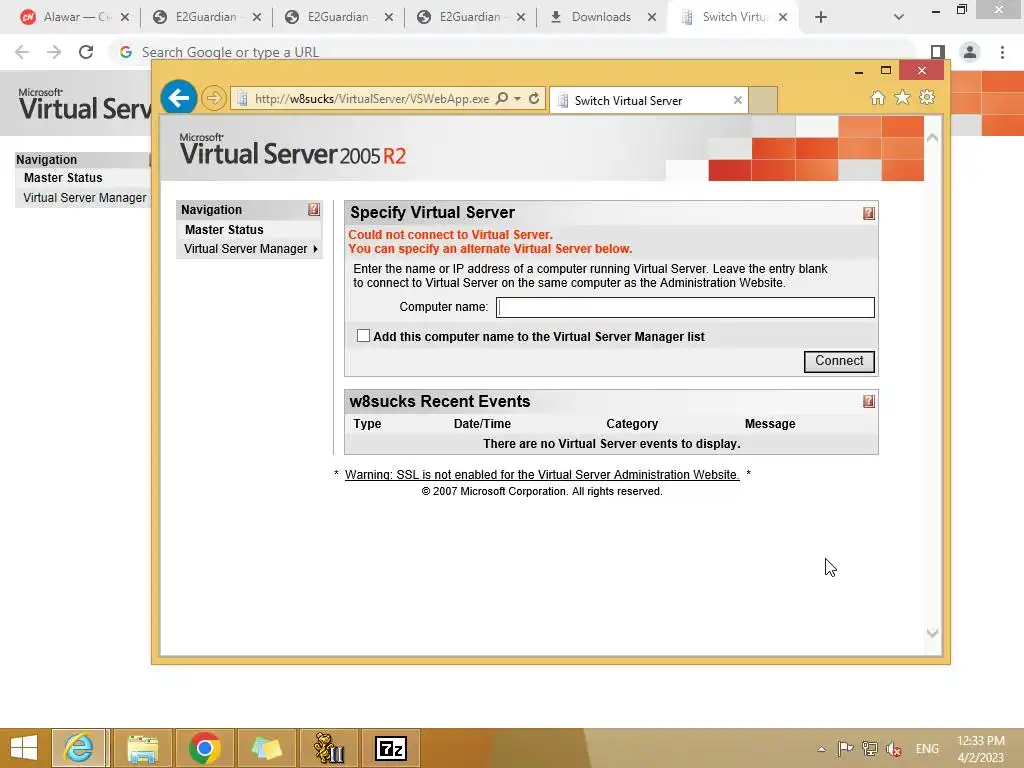Open a new Chrome tab
1024x768 pixels.
point(821,18)
